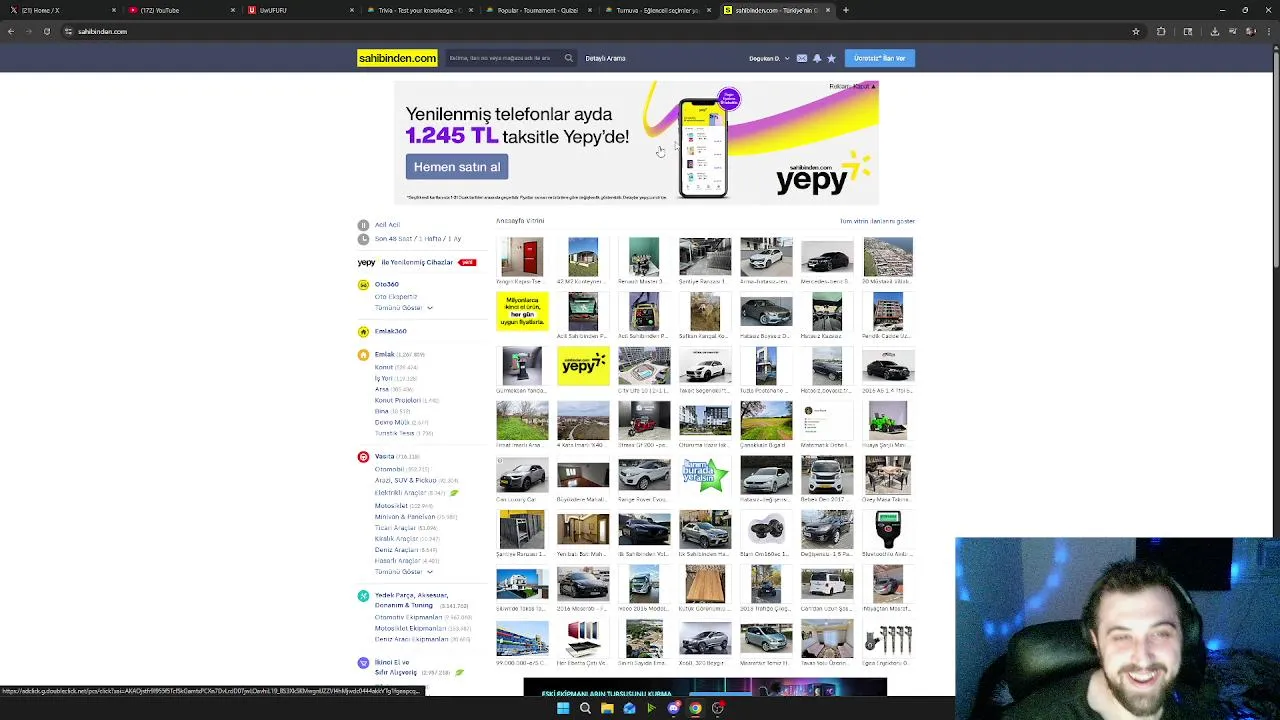This screenshot has width=1280, height=720.
Task: Open the red door listing thumbnail
Action: [x=522, y=257]
